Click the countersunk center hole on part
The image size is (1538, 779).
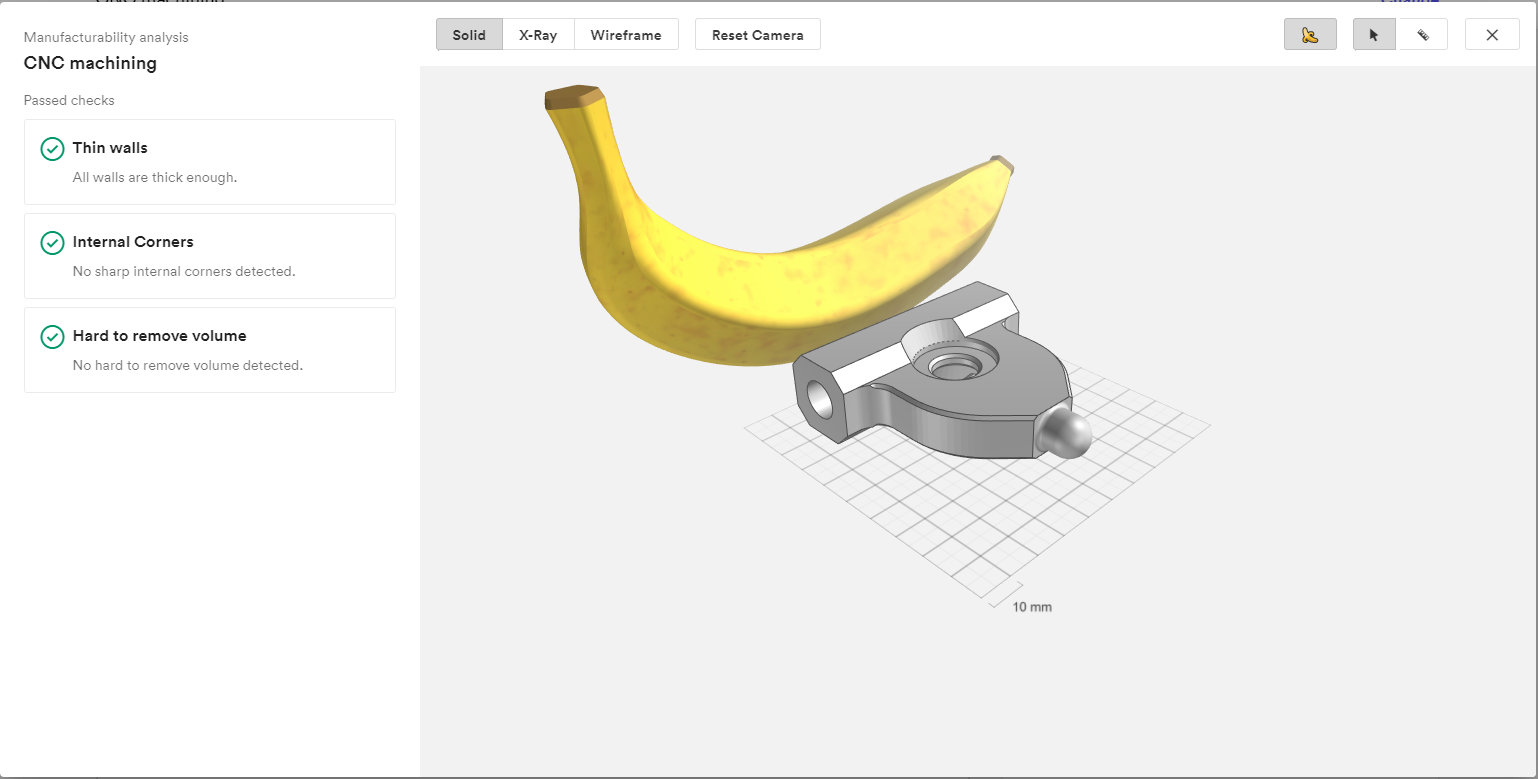[x=955, y=365]
